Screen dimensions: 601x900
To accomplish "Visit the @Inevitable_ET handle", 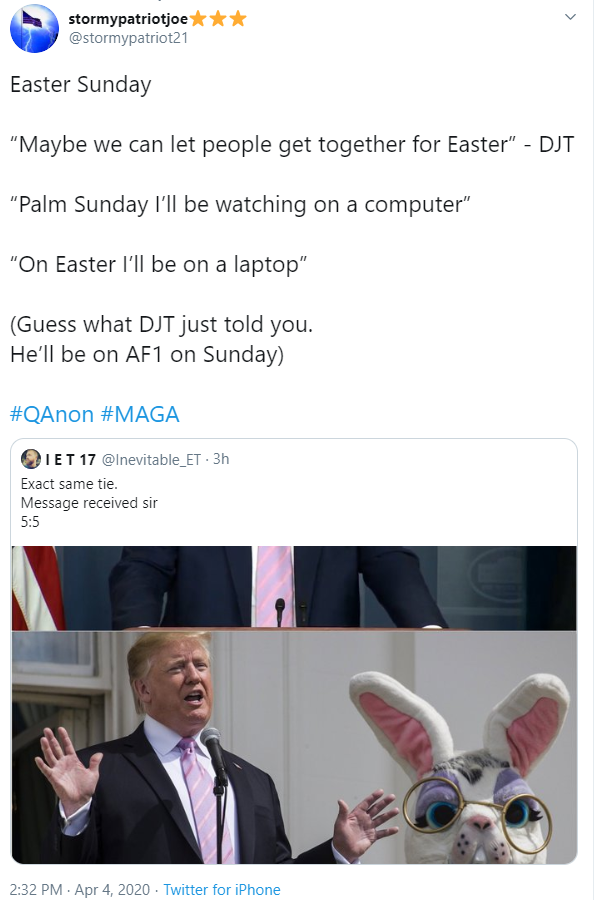I will pos(152,459).
